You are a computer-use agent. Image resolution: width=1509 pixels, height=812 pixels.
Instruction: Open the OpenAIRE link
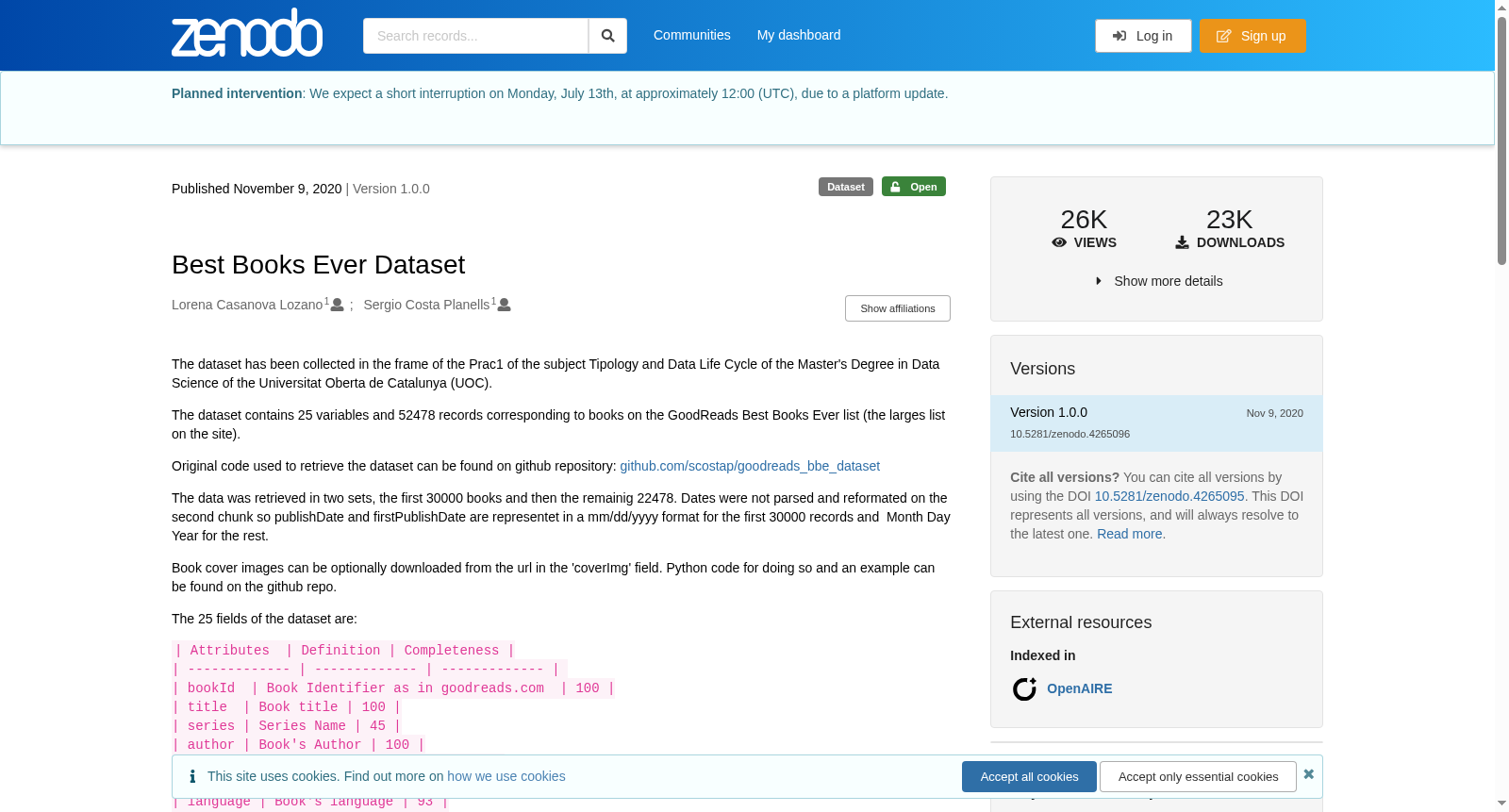[1080, 688]
